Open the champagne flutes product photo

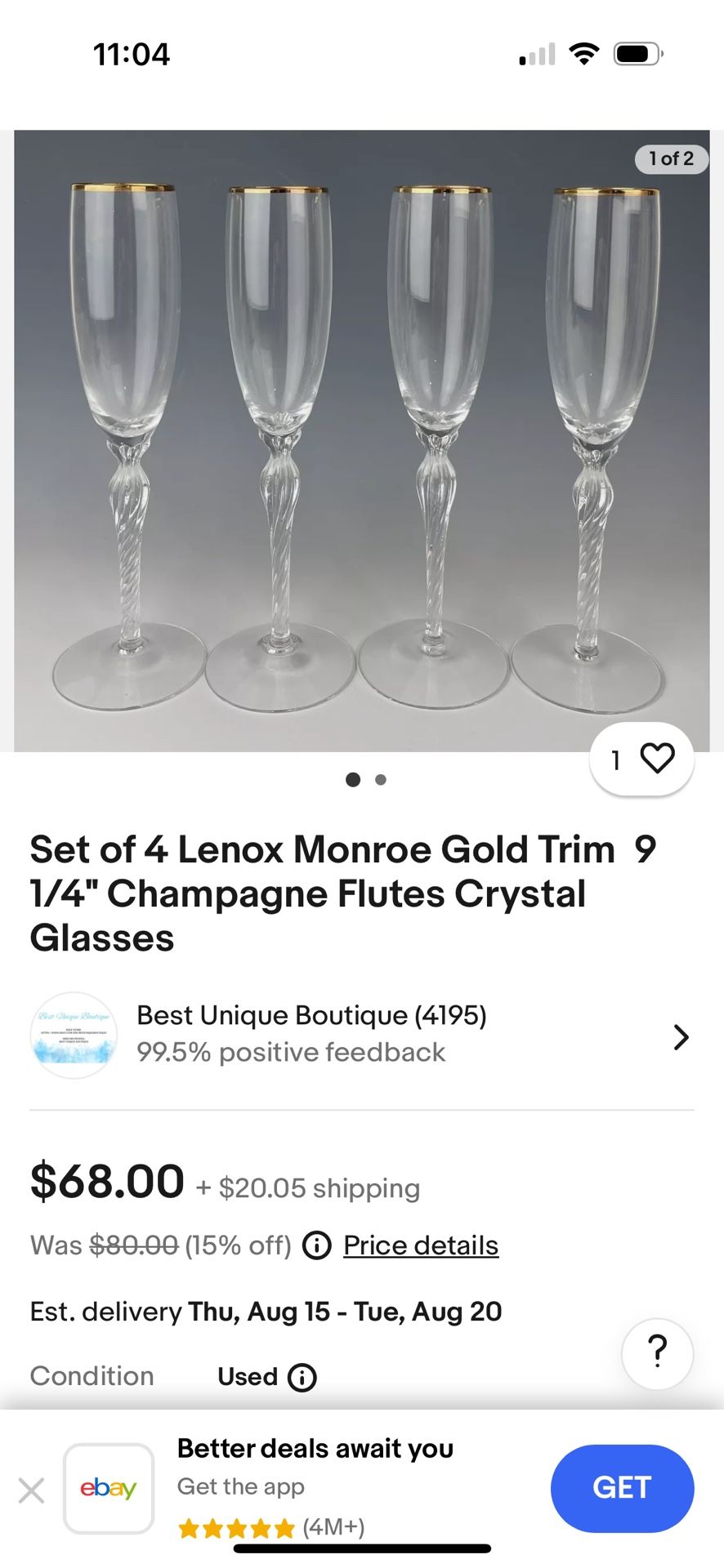pyautogui.click(x=361, y=441)
